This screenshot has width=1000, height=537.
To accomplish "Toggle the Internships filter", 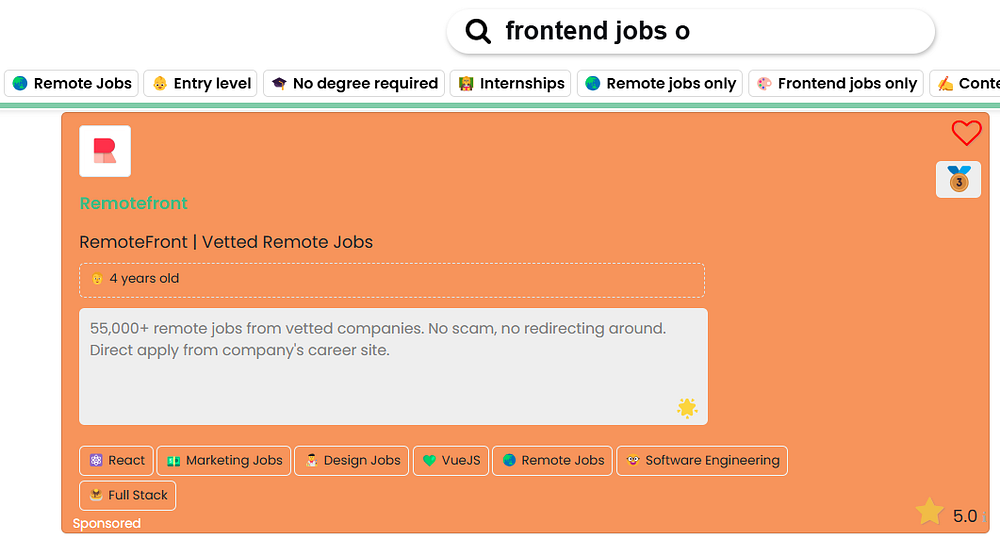I will click(510, 83).
